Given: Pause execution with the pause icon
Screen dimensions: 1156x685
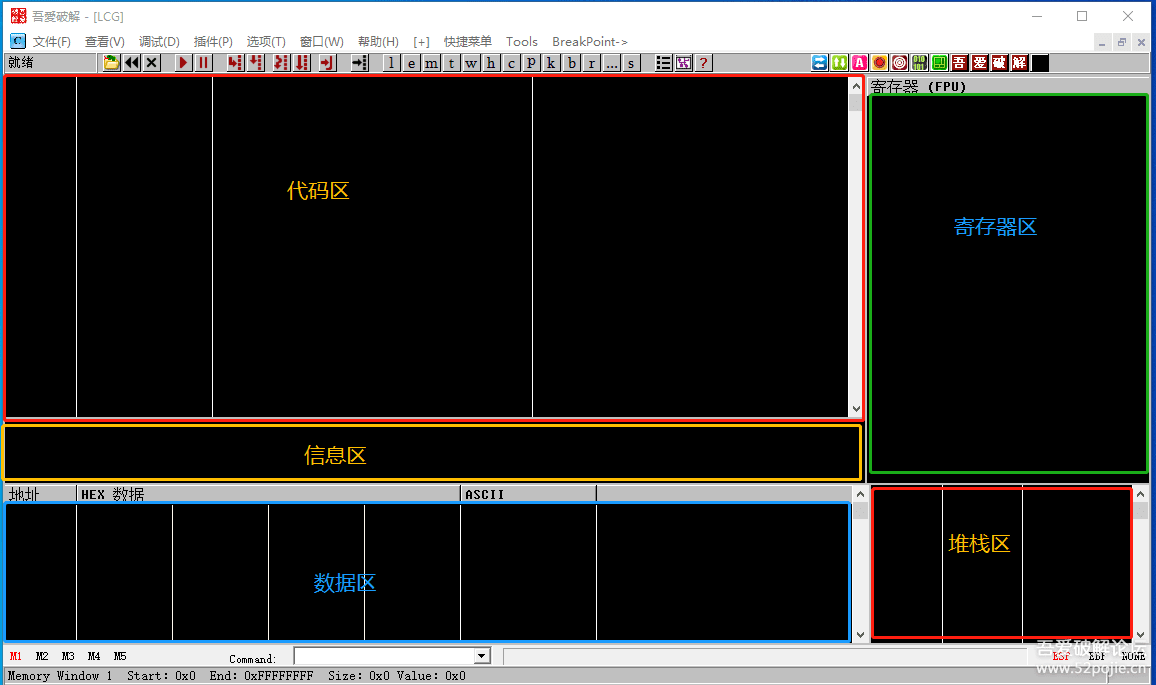Looking at the screenshot, I should 204,63.
